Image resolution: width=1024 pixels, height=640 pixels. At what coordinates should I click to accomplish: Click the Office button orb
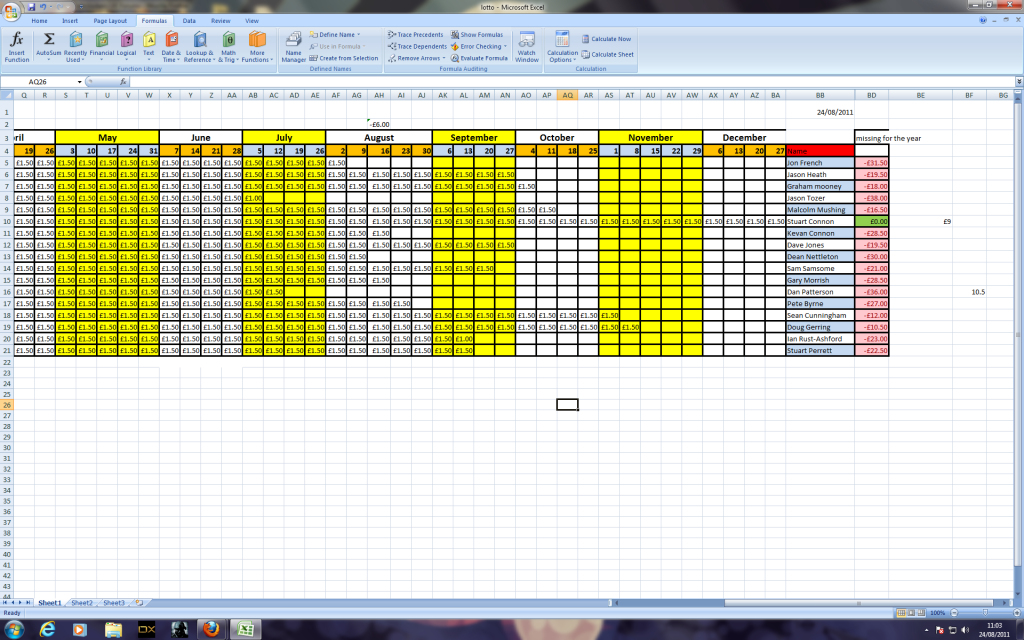(x=11, y=11)
